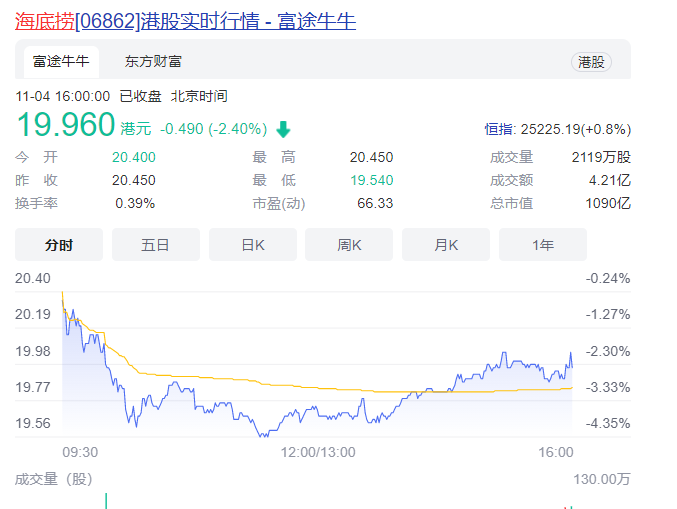This screenshot has width=677, height=509.
Task: Click the change value -0.490 (-2.40%)
Action: 213,129
